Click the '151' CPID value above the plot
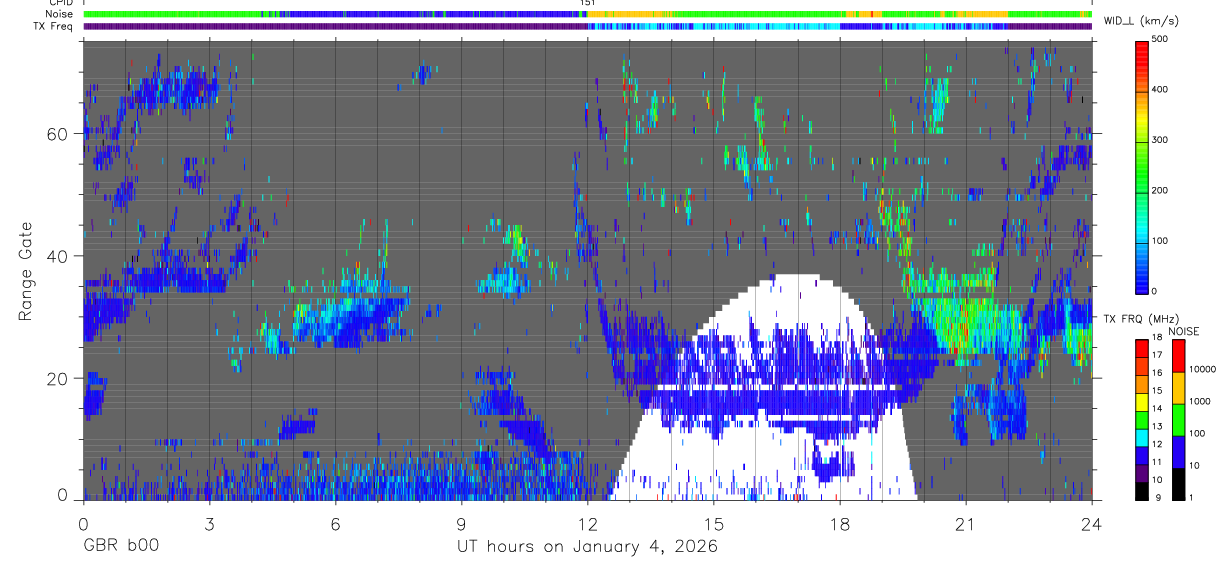Viewport: 1228px width, 567px height. click(588, 4)
